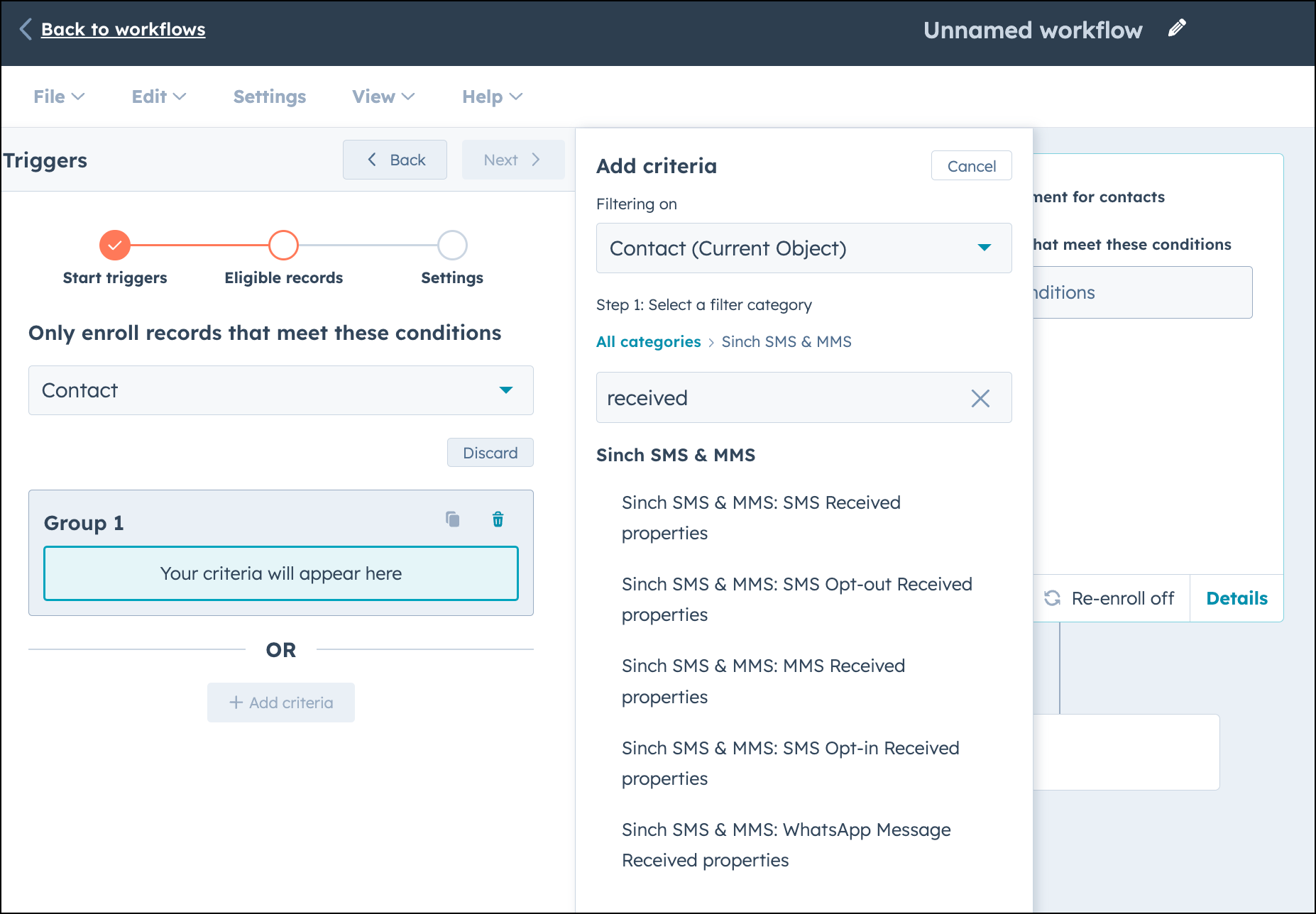Click the back chevron beside Back to workflows
Screen dimensions: 1316x914
26,29
